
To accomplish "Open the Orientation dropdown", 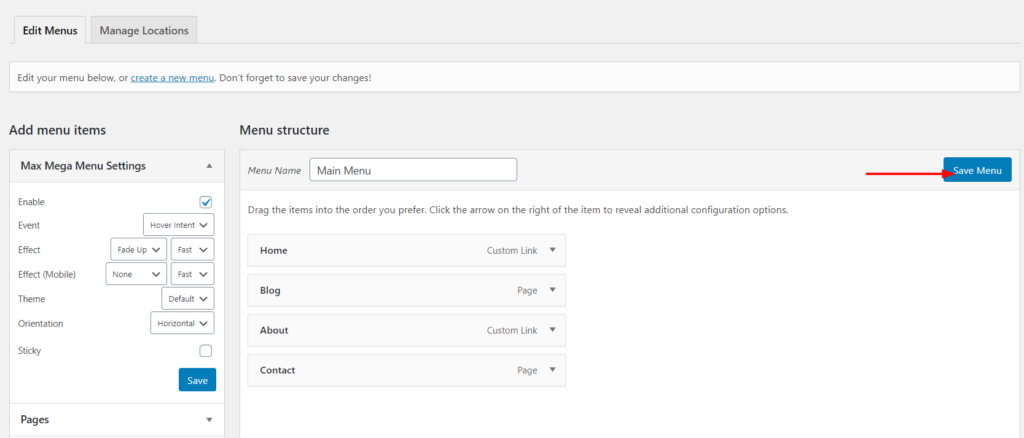I will 183,323.
